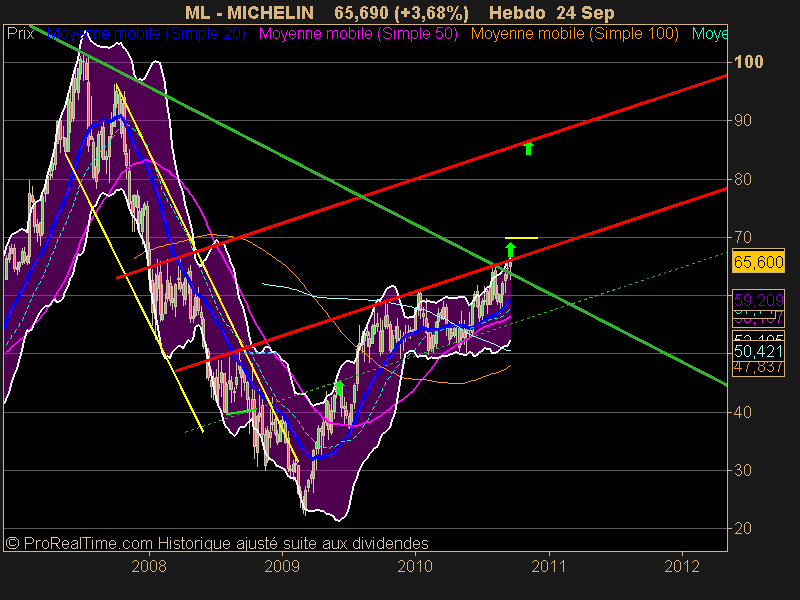Click green arrow marker on 2009 rally
This screenshot has height=600, width=800.
[x=339, y=388]
